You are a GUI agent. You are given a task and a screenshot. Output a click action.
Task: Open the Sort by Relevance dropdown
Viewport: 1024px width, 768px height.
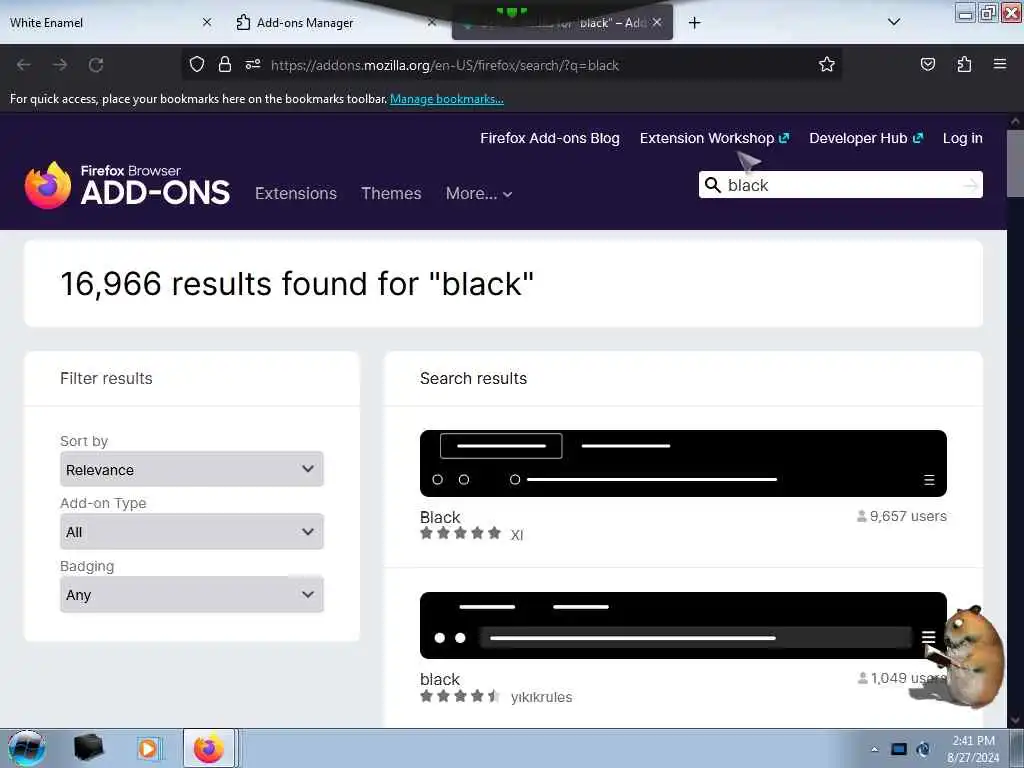(191, 469)
